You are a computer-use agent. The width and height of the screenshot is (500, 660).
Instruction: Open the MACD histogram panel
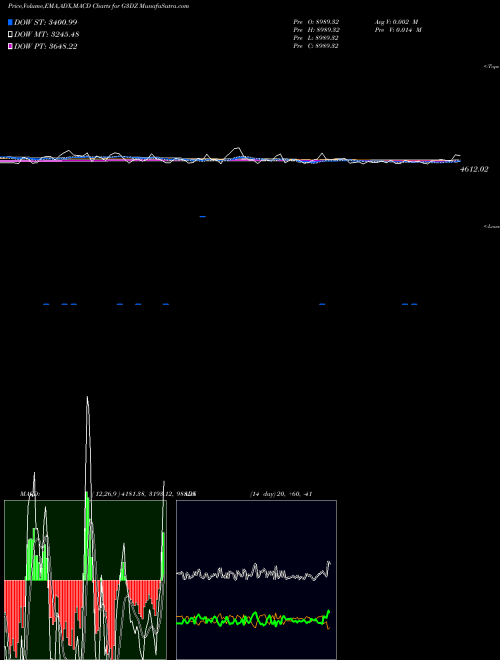point(85,580)
